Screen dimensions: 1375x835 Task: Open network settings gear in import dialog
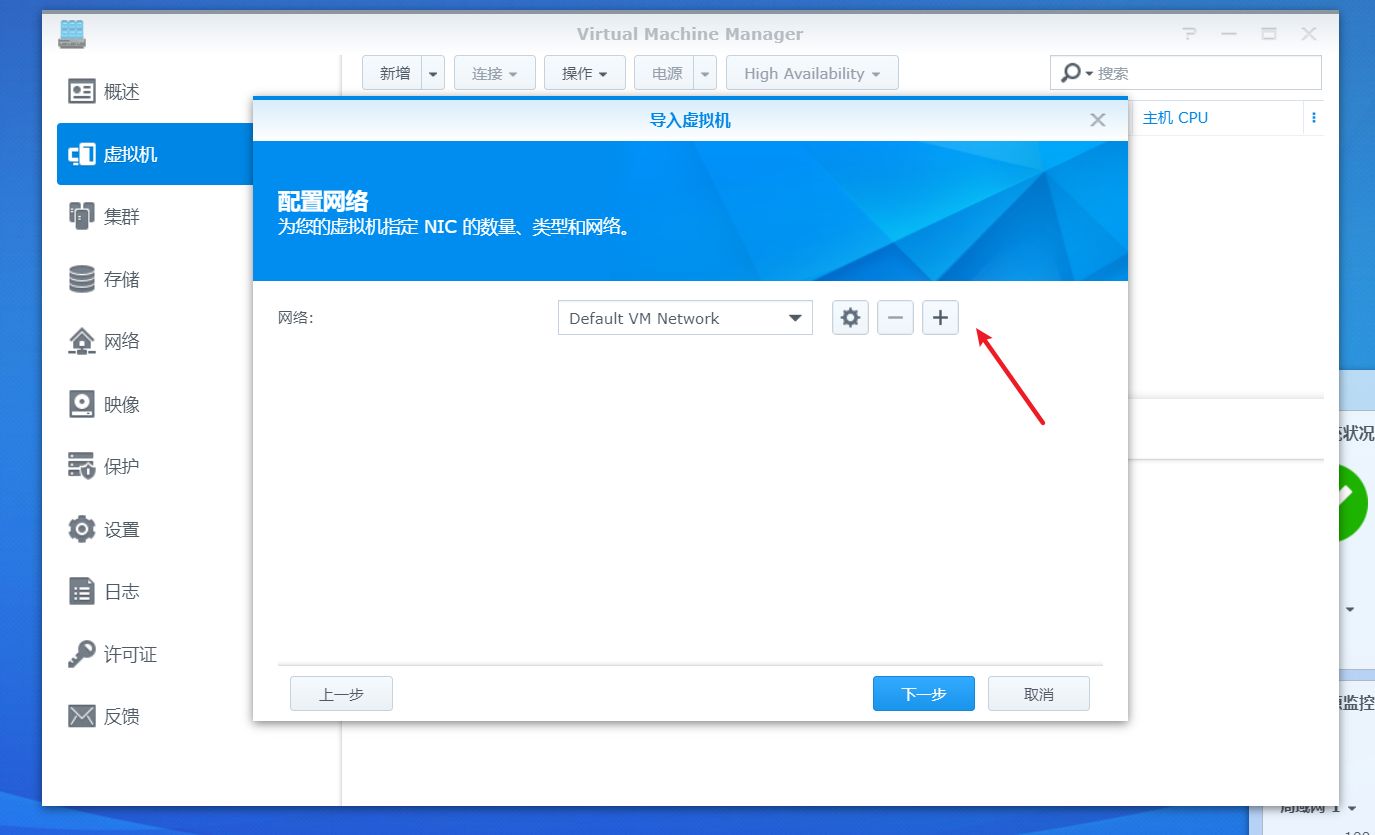850,318
